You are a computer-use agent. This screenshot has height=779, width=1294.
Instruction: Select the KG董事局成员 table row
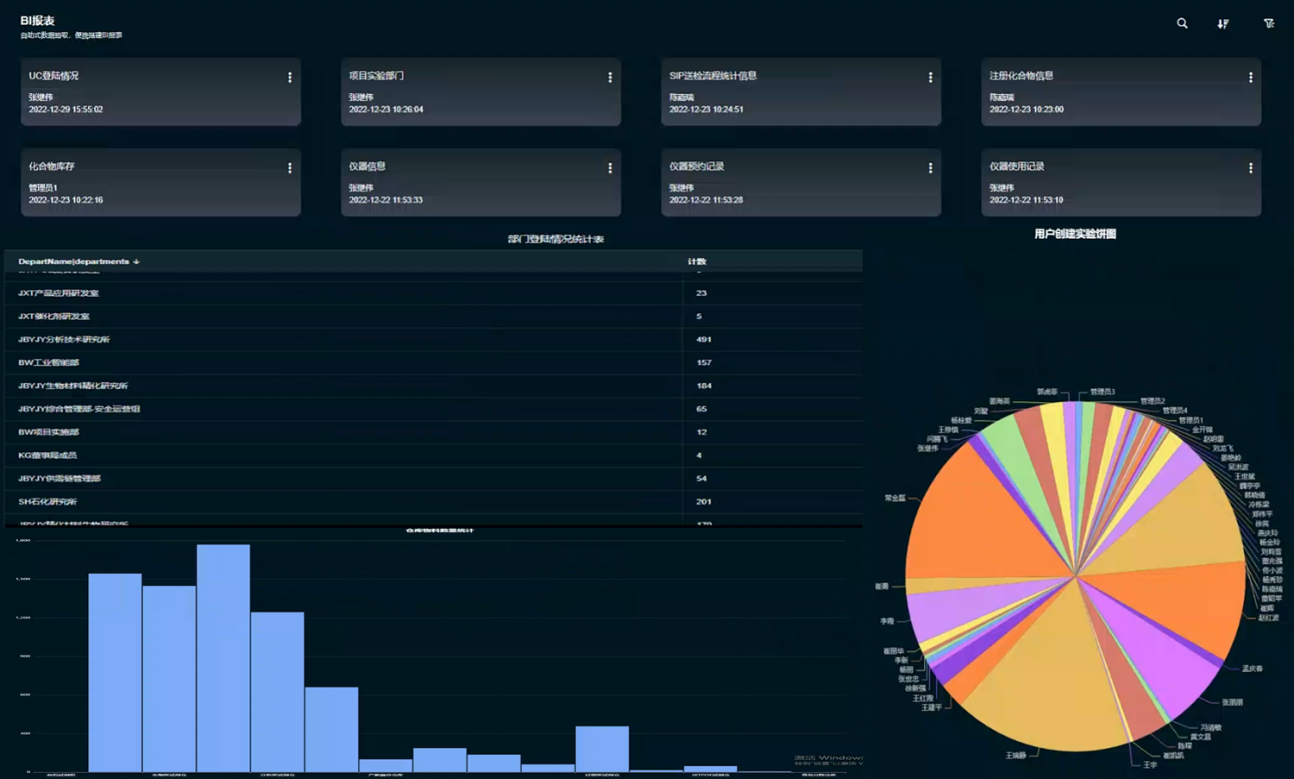[433, 455]
